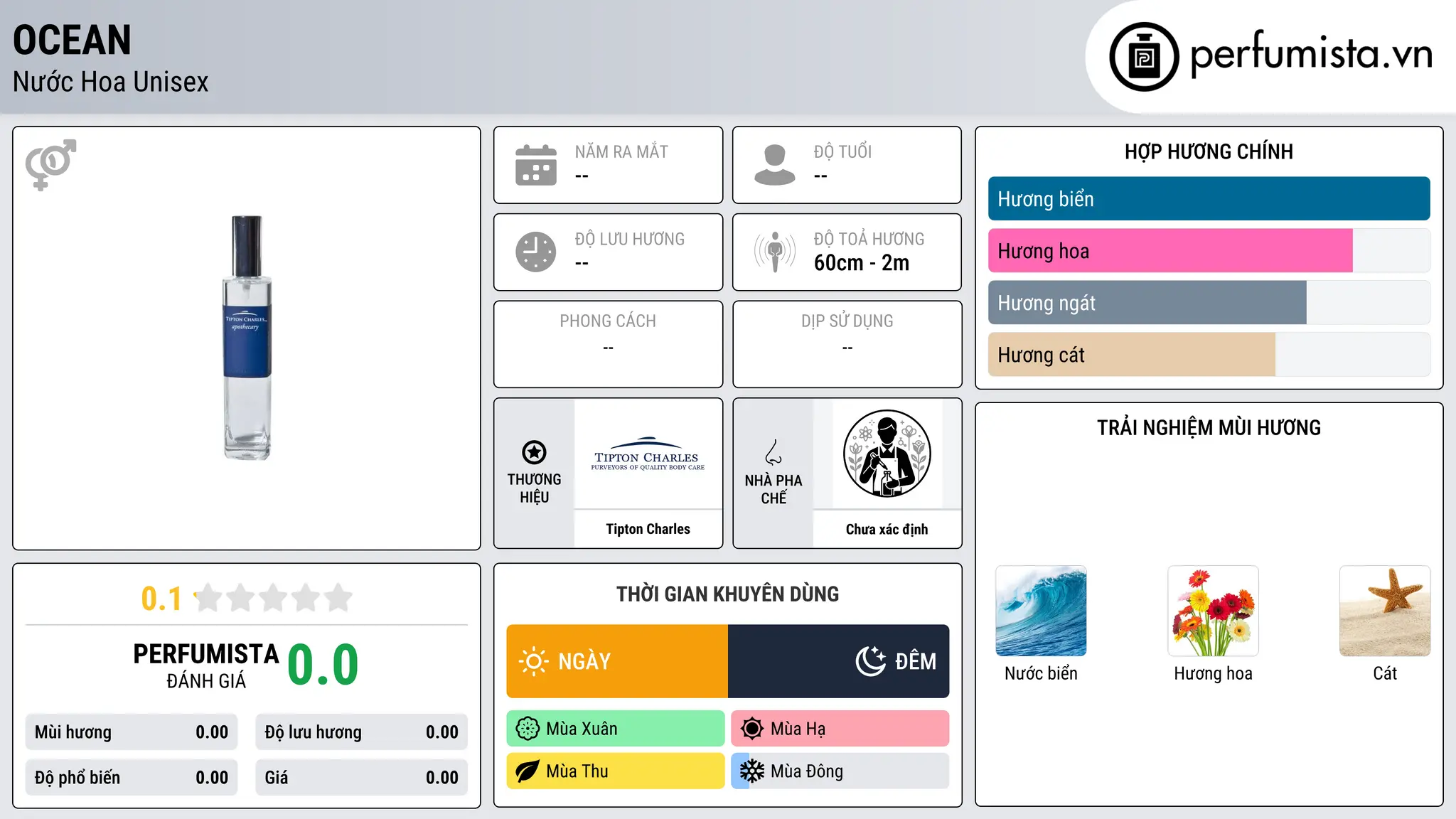This screenshot has width=1456, height=819.
Task: Click the 60cm - 2m sillage value
Action: pos(862,263)
